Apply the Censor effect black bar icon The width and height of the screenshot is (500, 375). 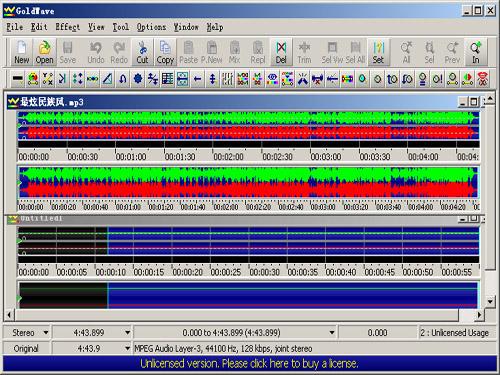(x=18, y=79)
